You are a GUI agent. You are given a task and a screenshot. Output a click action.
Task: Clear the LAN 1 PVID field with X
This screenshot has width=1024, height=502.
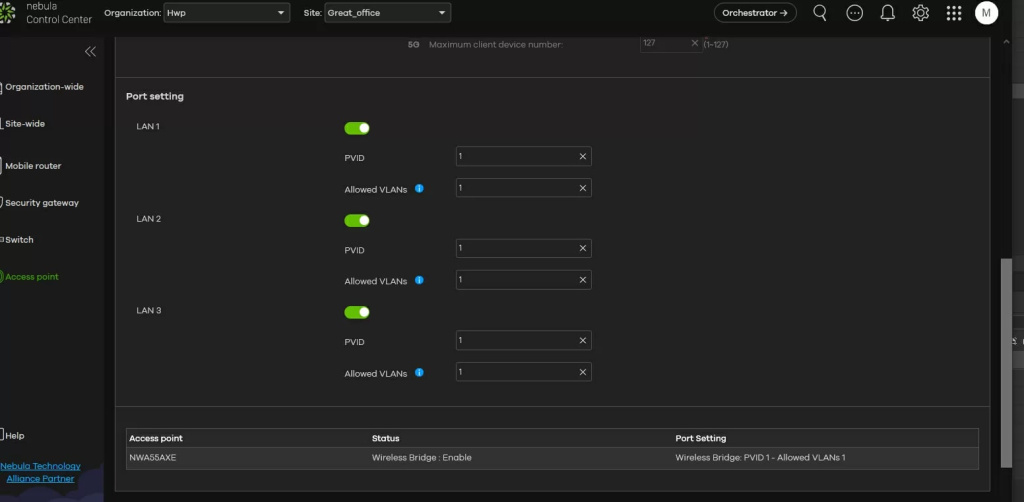coord(582,157)
